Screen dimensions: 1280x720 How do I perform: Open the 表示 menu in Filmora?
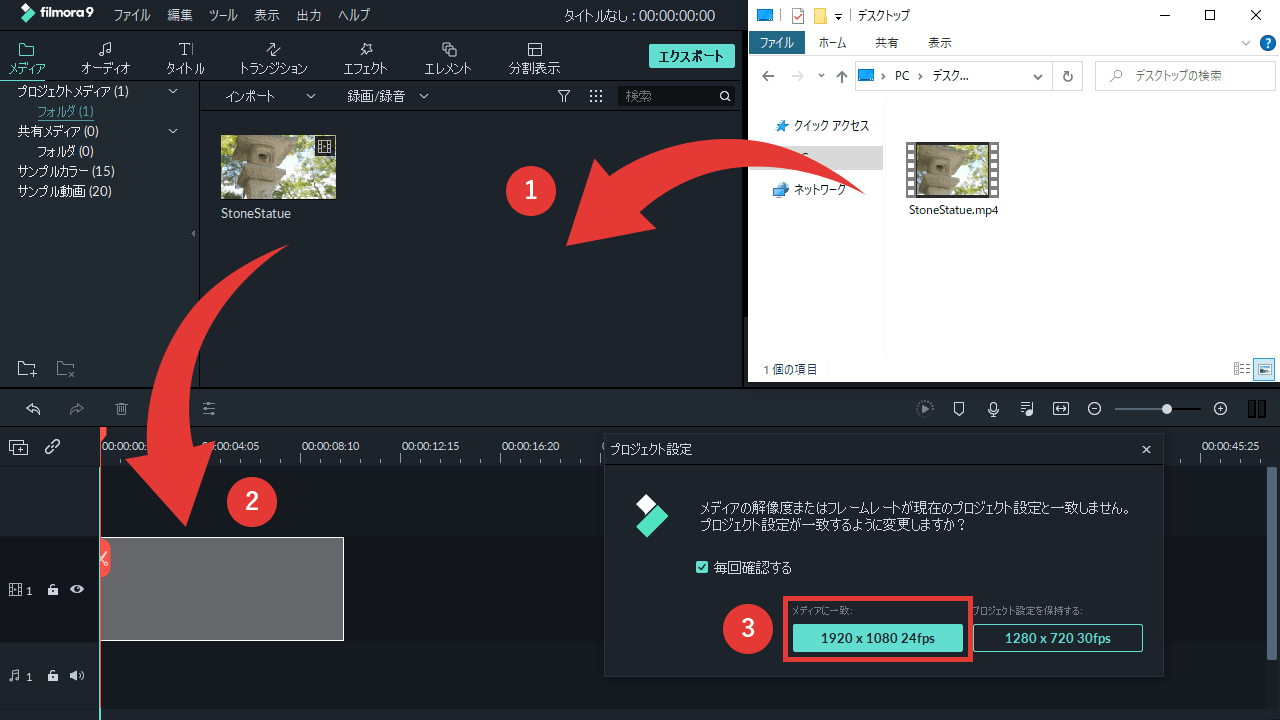[x=267, y=15]
